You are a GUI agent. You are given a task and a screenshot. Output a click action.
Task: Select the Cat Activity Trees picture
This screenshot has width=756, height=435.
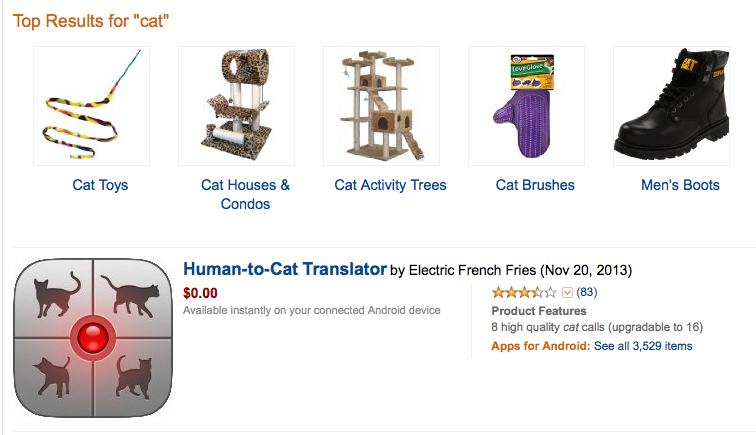click(381, 106)
